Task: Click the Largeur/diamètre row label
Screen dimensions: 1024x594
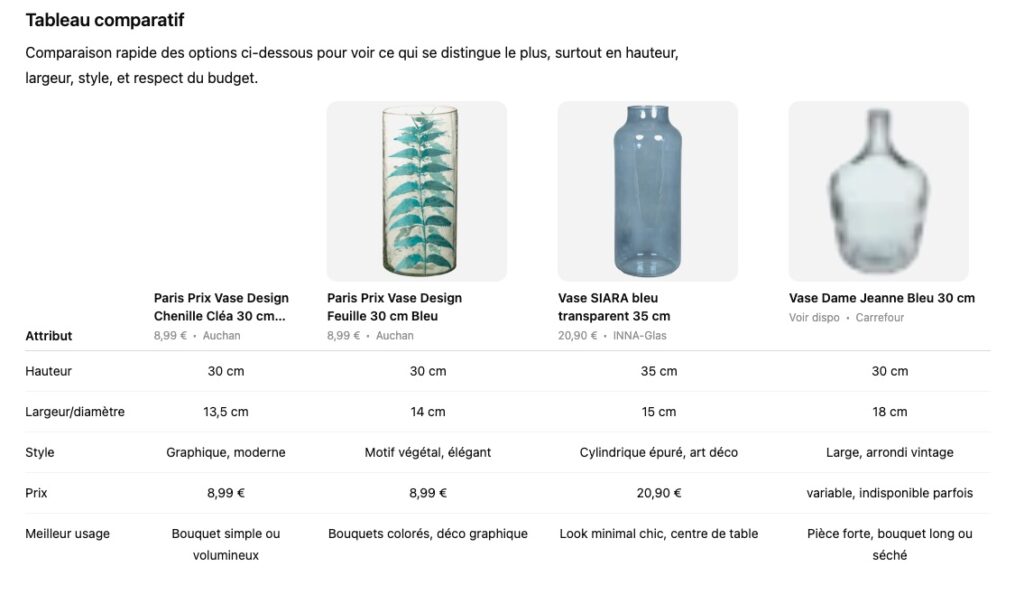Action: (x=75, y=412)
